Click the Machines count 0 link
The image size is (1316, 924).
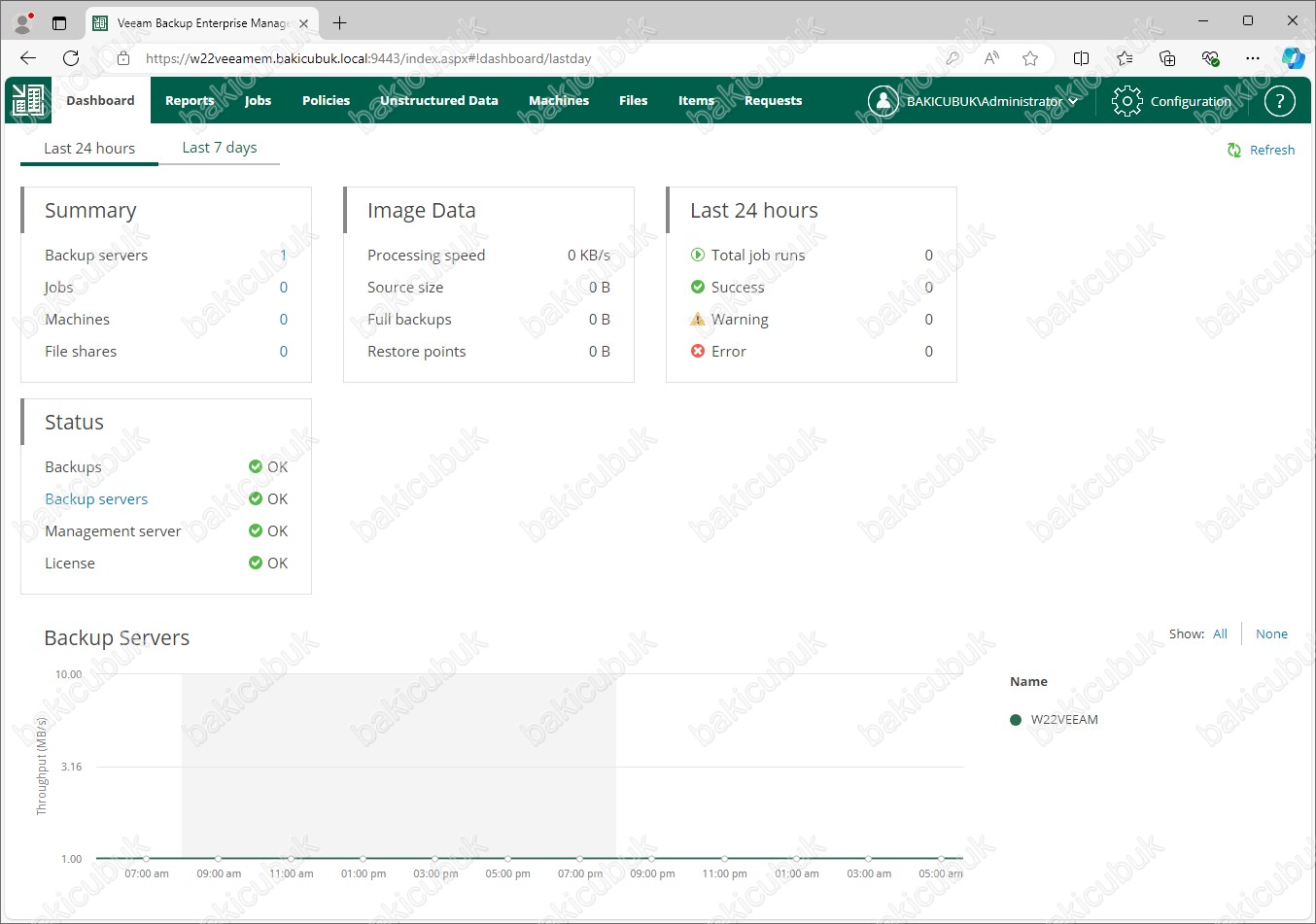[x=284, y=319]
